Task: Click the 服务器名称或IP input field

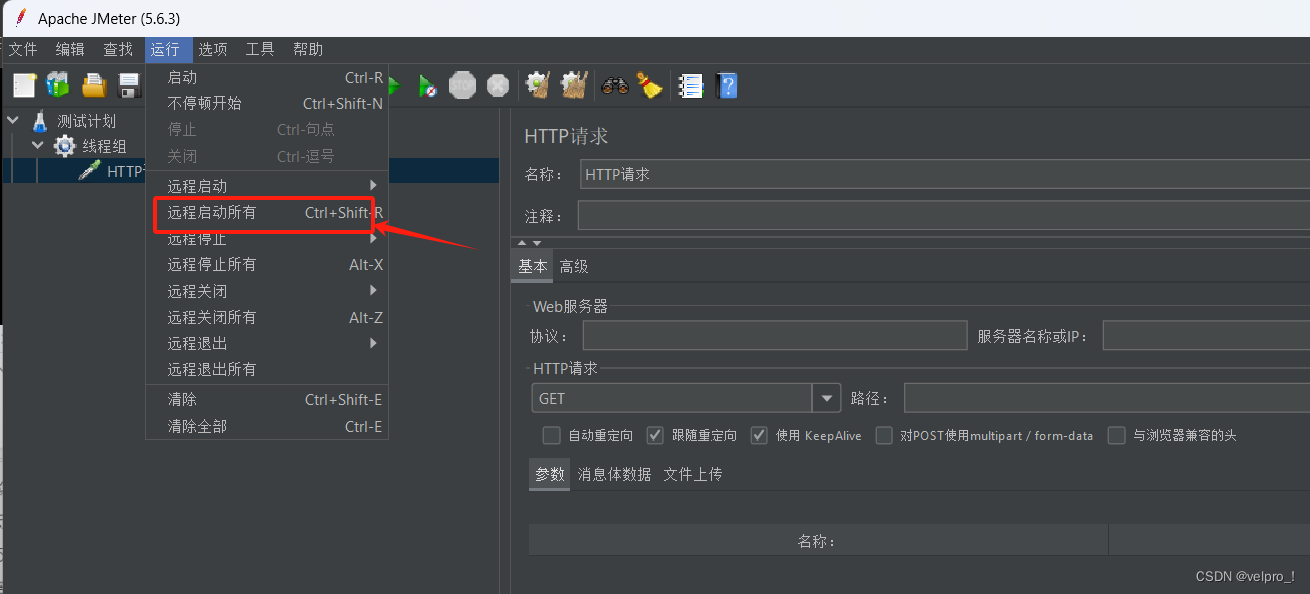Action: 1206,336
